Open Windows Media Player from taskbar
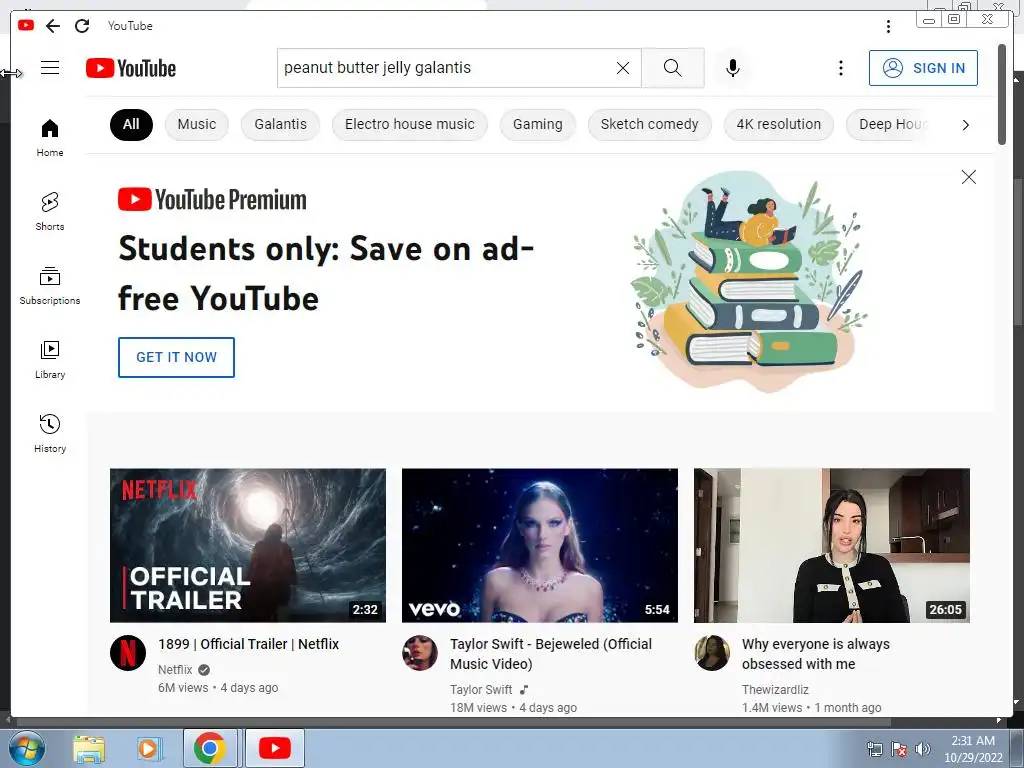 [150, 748]
